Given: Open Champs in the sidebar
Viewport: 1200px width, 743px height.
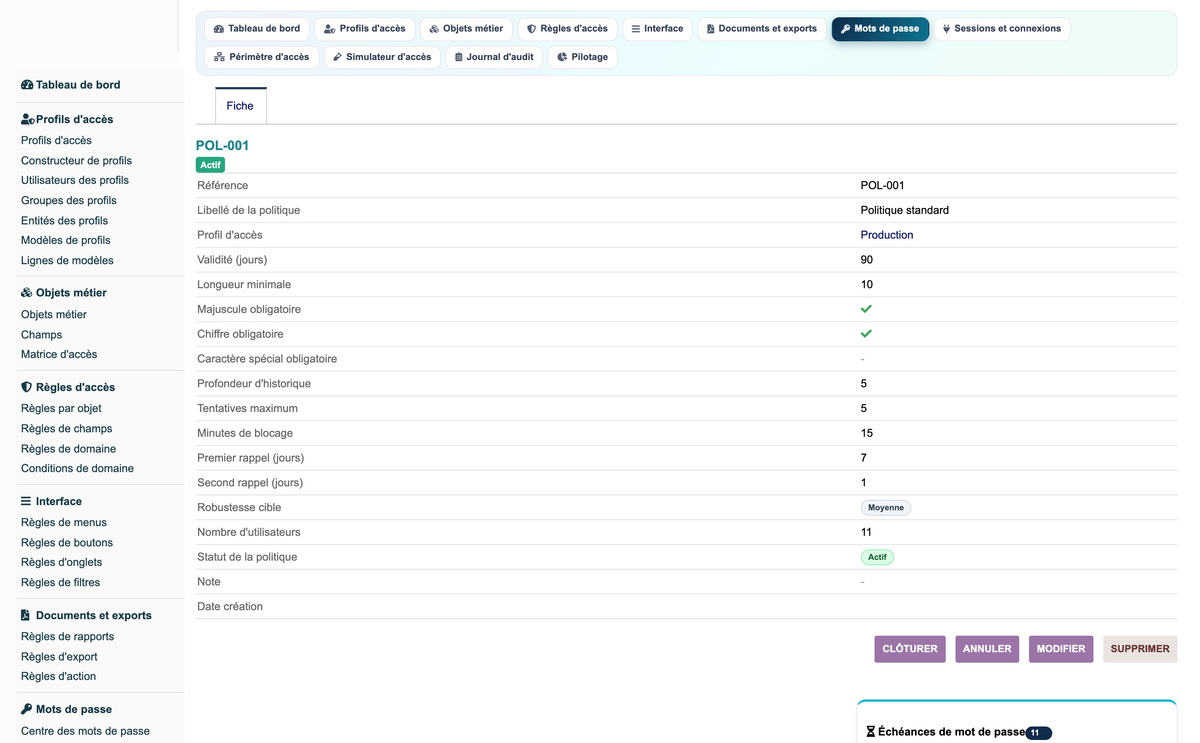Looking at the screenshot, I should pos(41,335).
